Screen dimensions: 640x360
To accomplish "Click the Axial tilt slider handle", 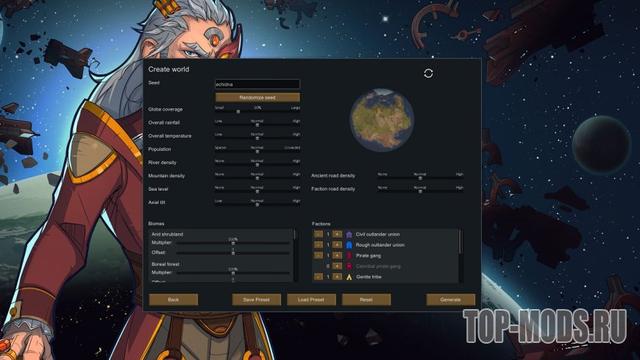I will click(x=257, y=204).
